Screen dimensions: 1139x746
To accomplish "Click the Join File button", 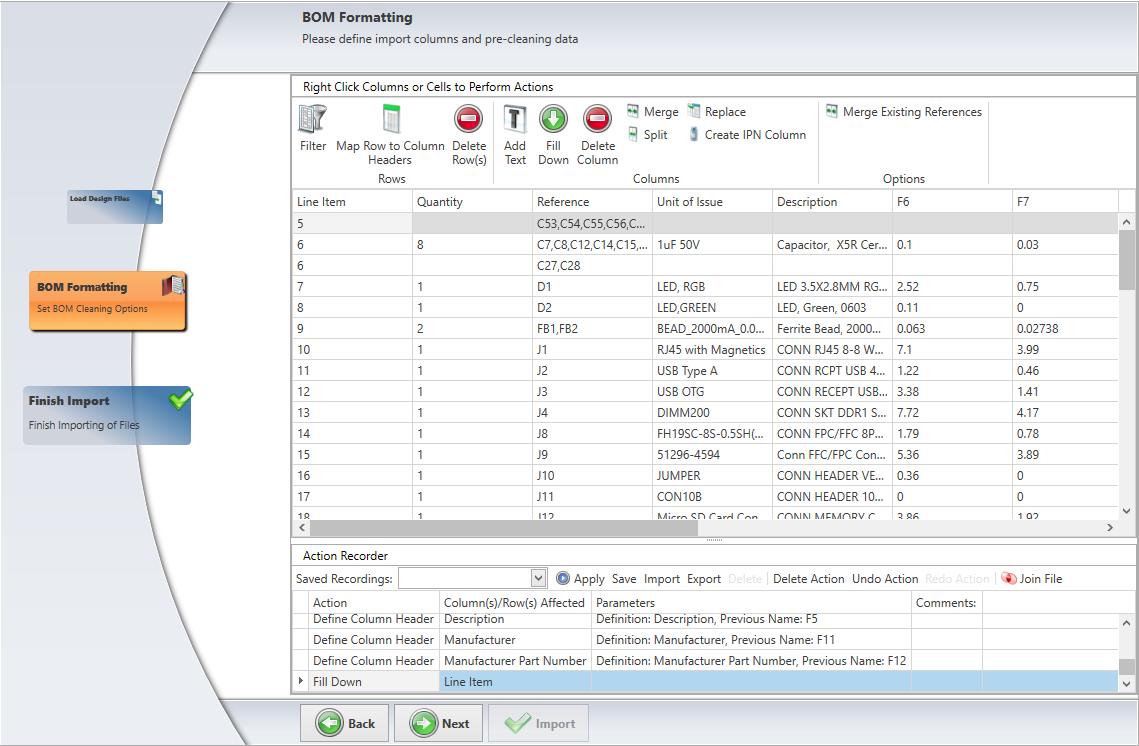I will coord(1032,579).
